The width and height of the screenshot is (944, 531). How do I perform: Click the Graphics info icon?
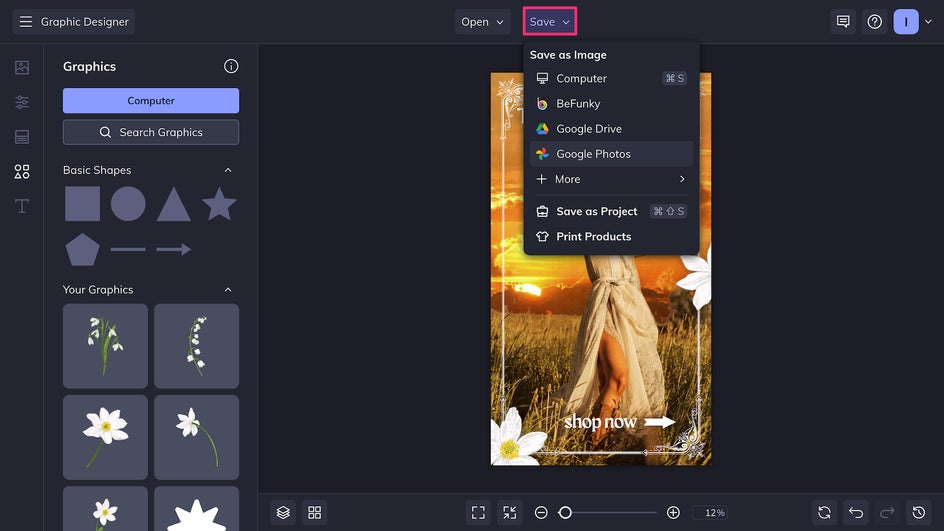pos(231,66)
